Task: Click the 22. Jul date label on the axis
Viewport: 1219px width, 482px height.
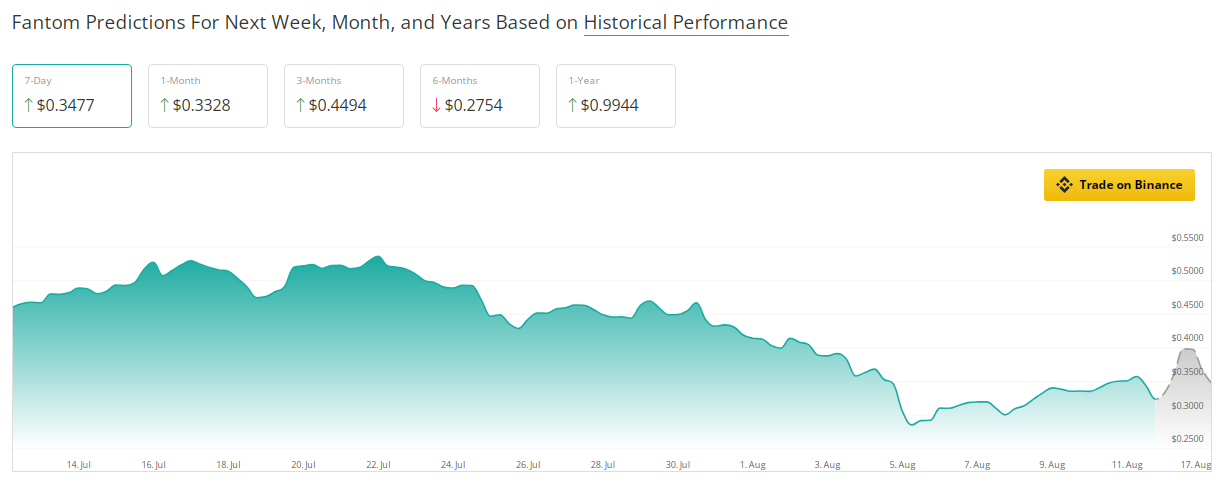Action: [x=378, y=465]
